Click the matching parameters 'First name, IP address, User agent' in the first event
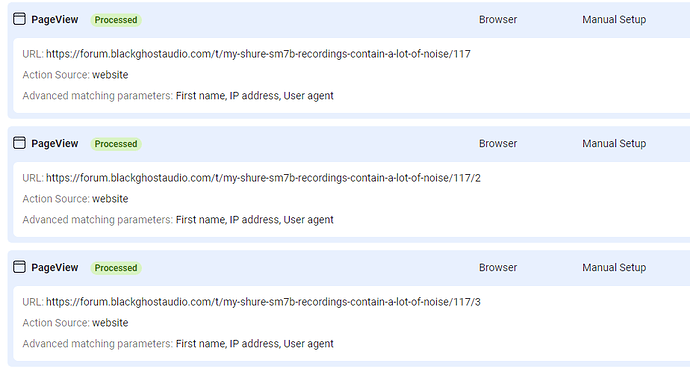The image size is (690, 368). pyautogui.click(x=255, y=96)
